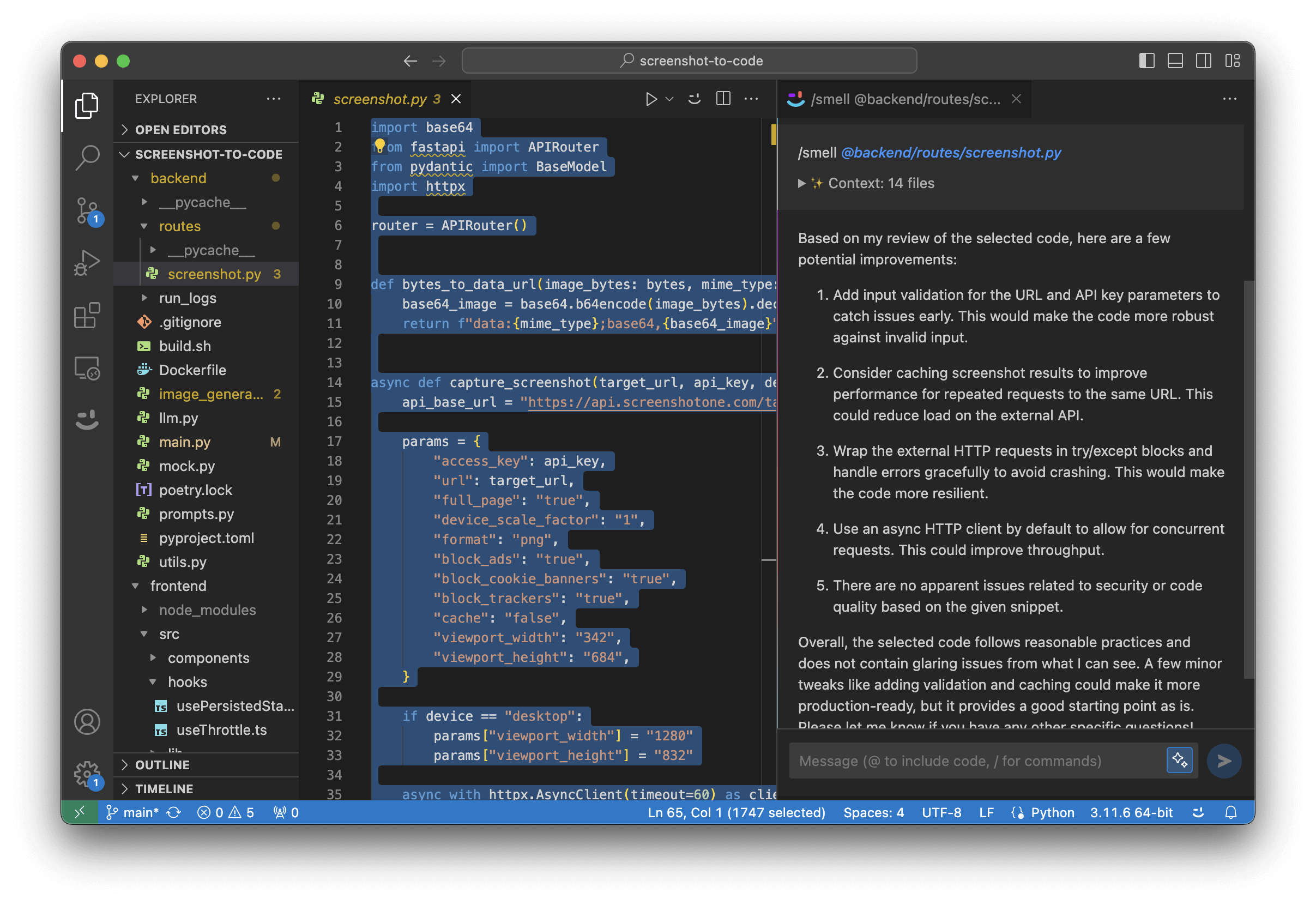Click Ln 65, Col 1 cursor position
Image resolution: width=1316 pixels, height=905 pixels.
click(736, 812)
